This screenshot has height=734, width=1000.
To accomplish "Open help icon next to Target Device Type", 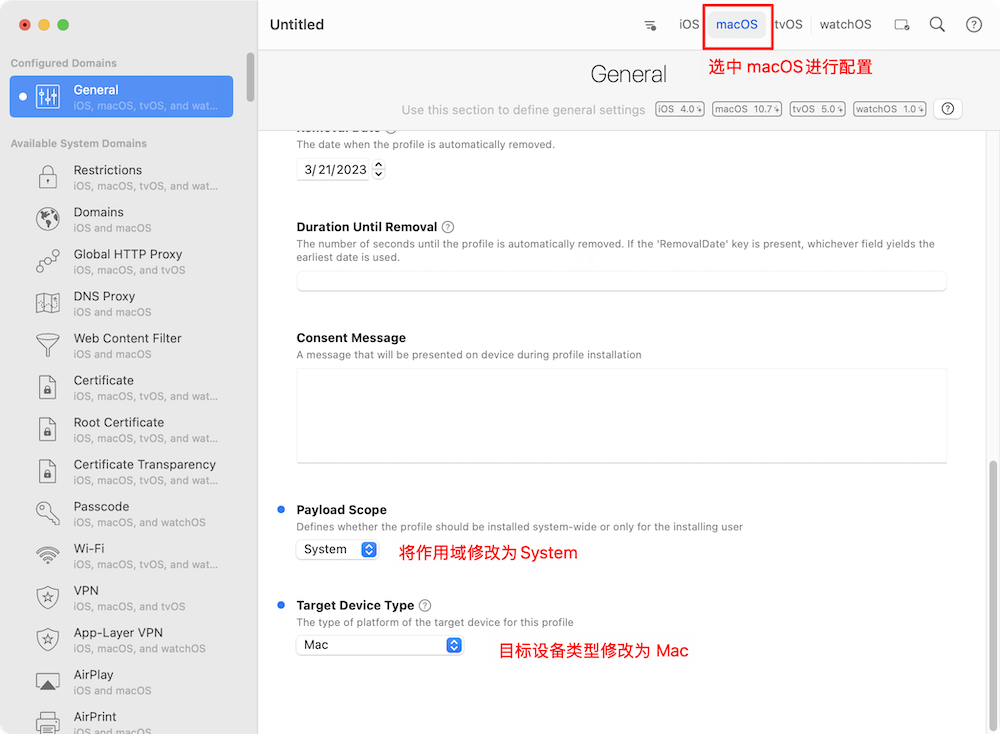I will [x=425, y=606].
